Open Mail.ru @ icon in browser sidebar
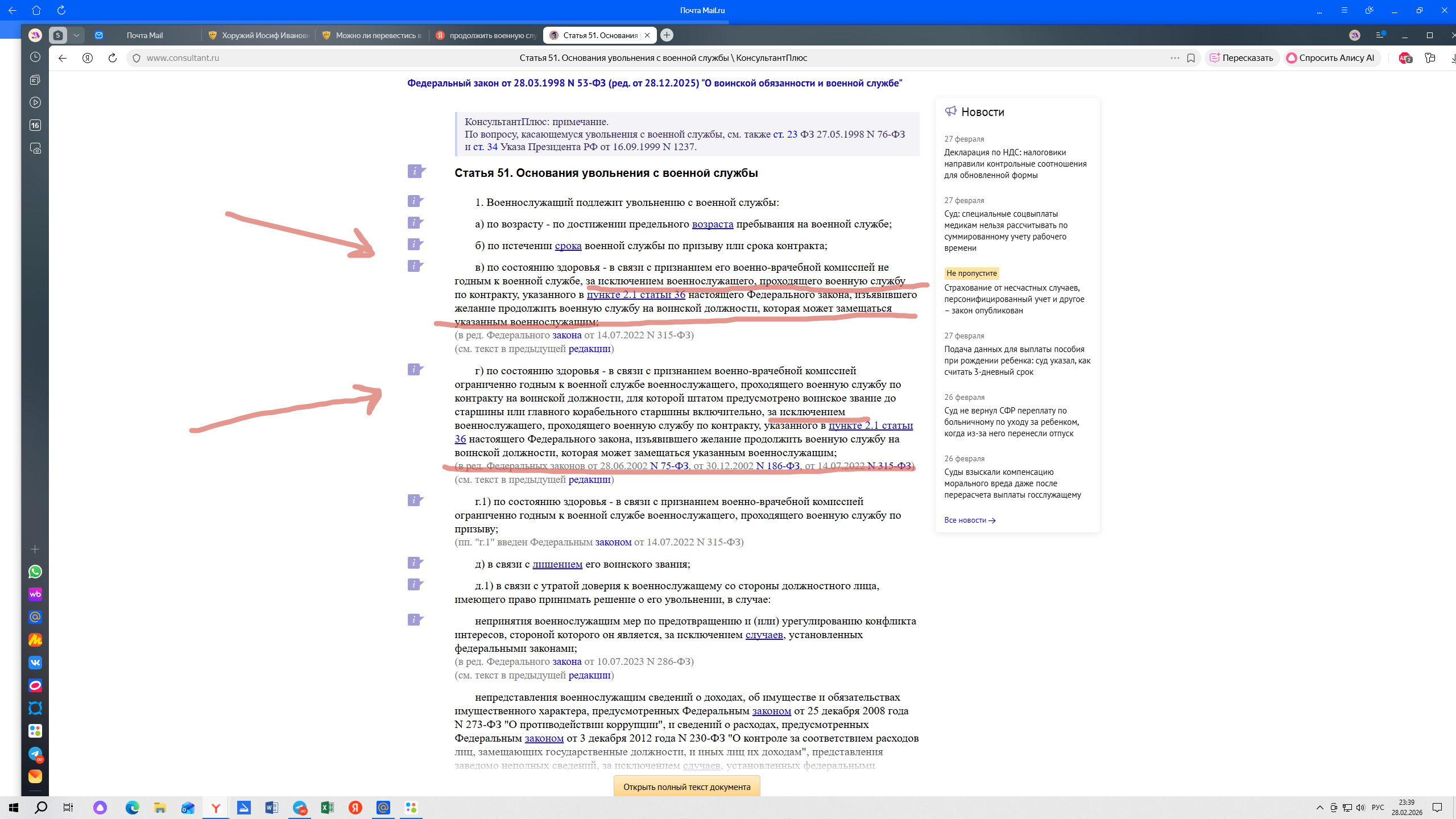Viewport: 1456px width, 819px height. click(x=35, y=617)
